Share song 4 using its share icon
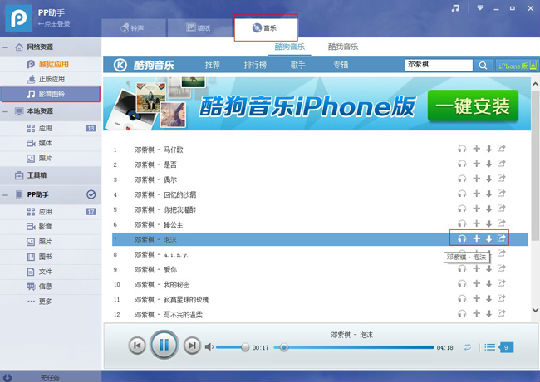Image resolution: width=540 pixels, height=382 pixels. tap(501, 194)
